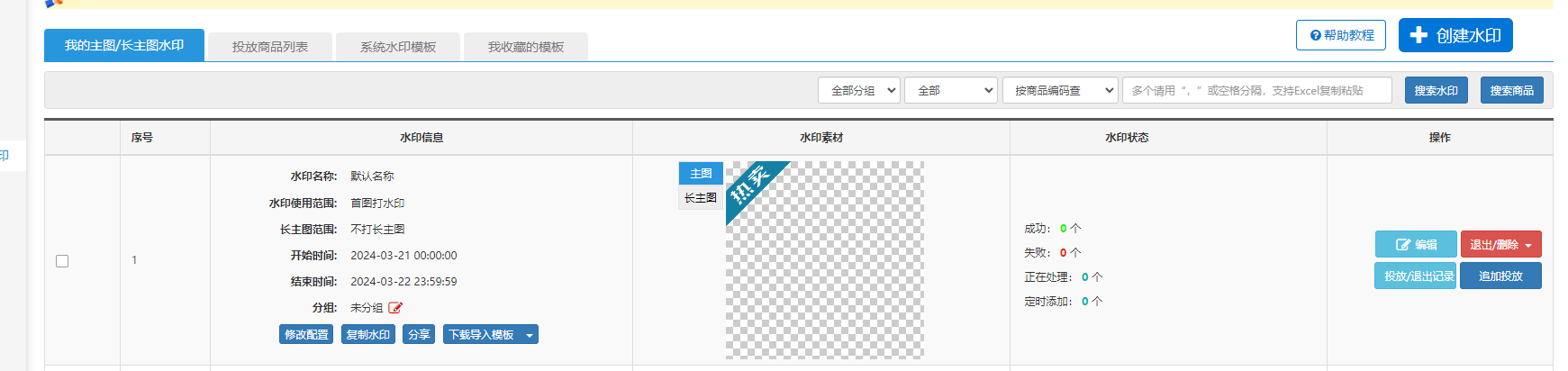
Task: Click the 搜索水印 button
Action: click(x=1436, y=90)
